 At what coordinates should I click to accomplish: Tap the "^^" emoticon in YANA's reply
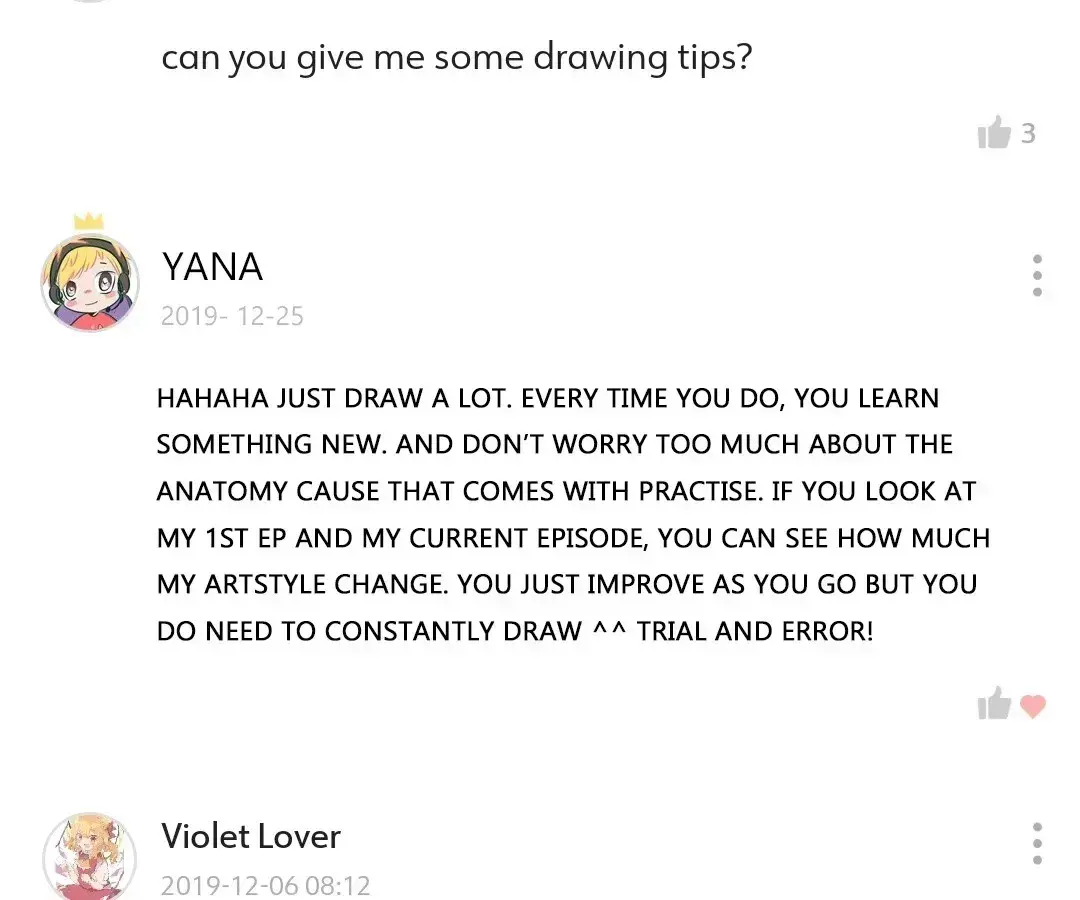click(x=610, y=627)
